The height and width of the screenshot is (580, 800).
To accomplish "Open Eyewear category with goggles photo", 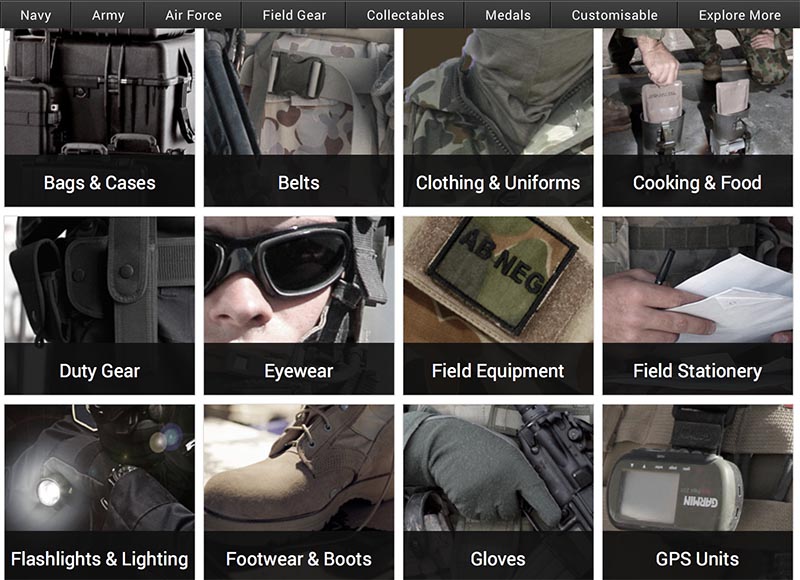I will pos(299,306).
